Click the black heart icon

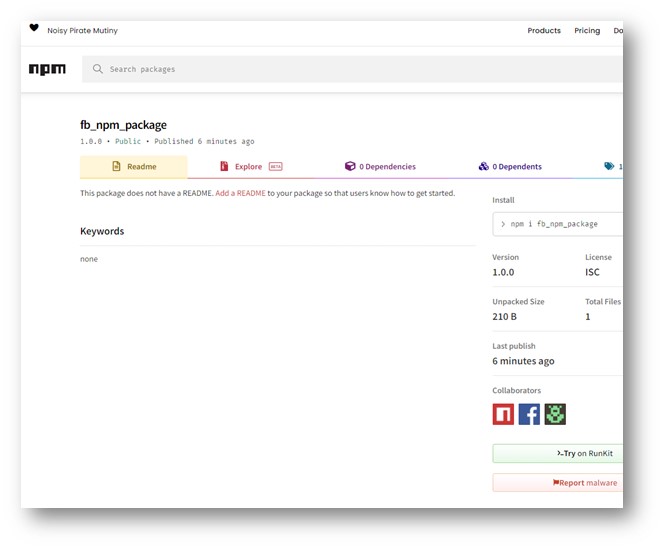34,28
